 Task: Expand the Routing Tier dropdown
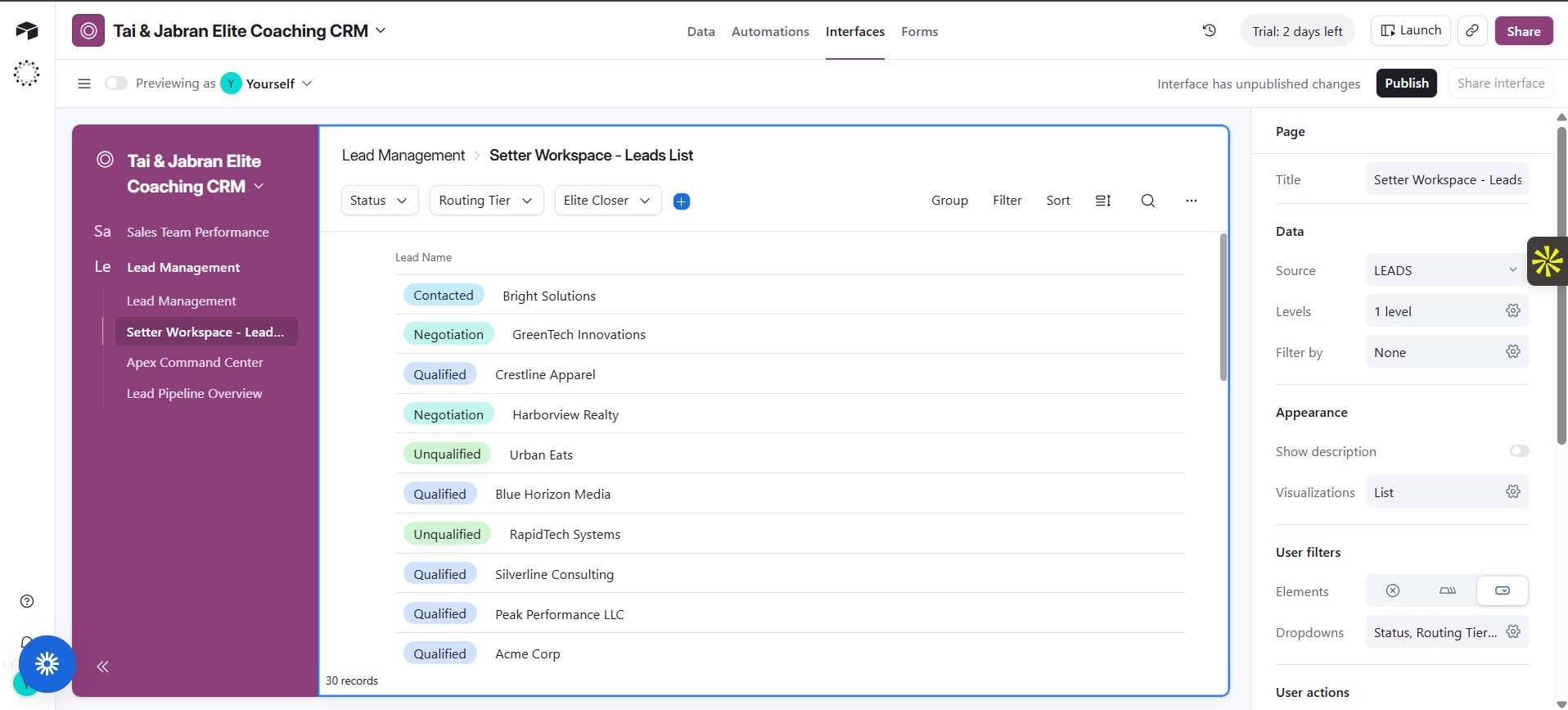click(486, 201)
